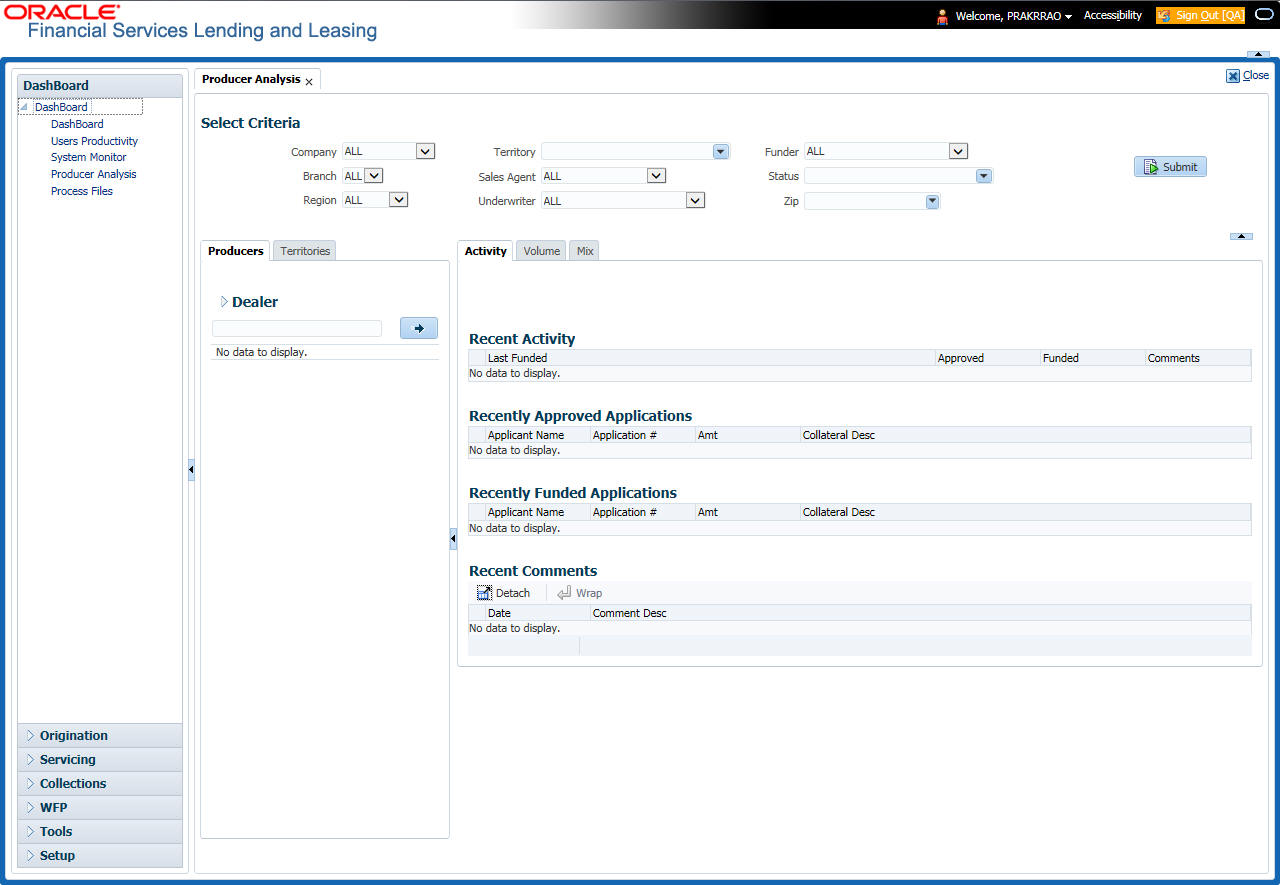1280x885 pixels.
Task: Click the DashBoard panel header
Action: point(100,85)
